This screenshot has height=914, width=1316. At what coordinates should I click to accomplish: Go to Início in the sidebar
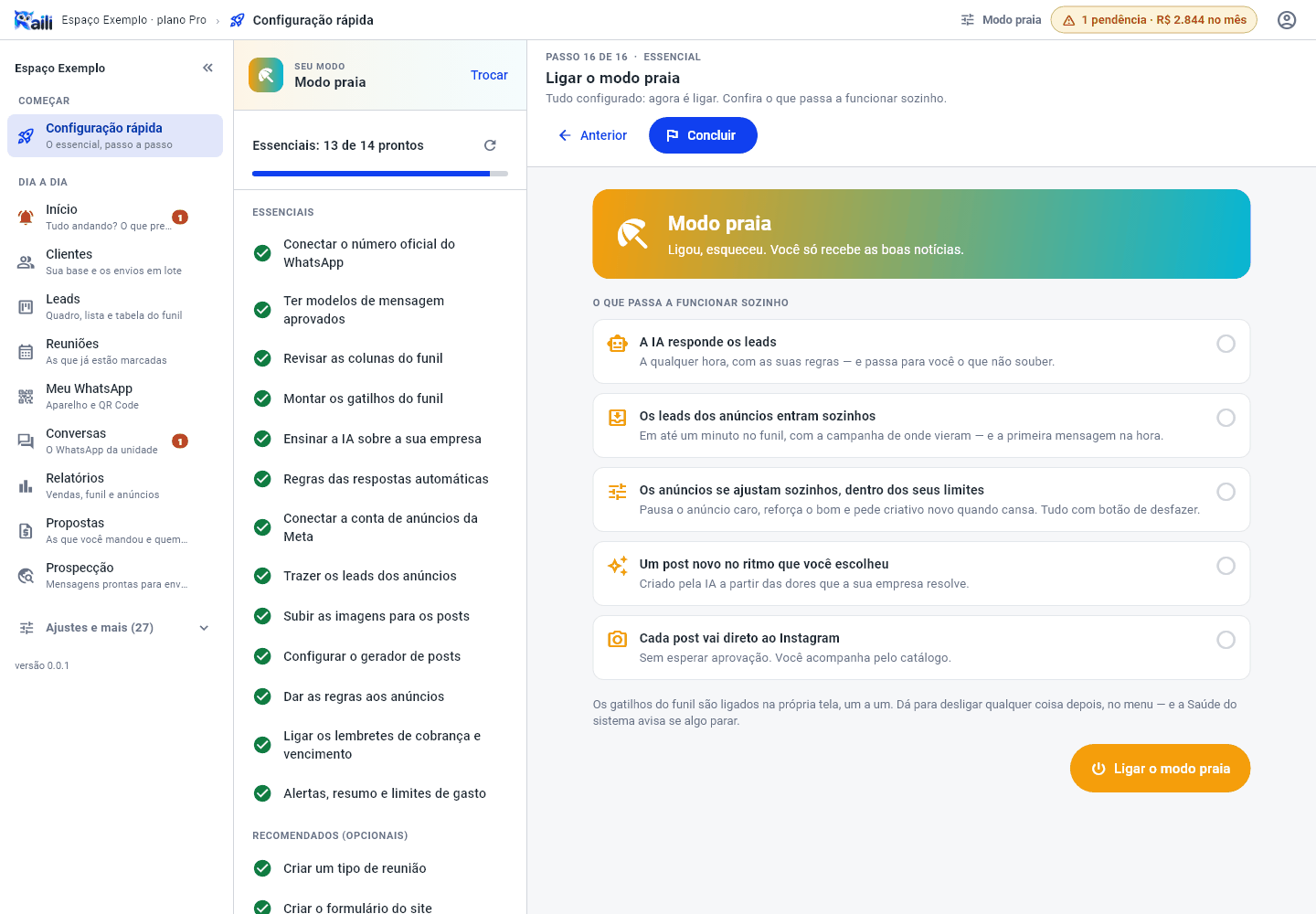(115, 218)
